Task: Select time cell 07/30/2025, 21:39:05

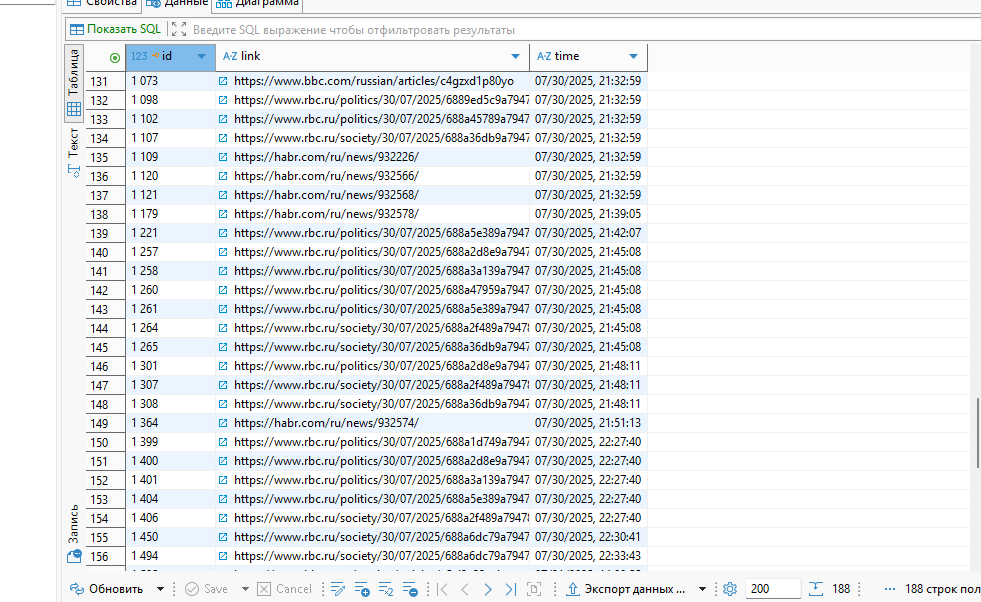Action: point(588,214)
